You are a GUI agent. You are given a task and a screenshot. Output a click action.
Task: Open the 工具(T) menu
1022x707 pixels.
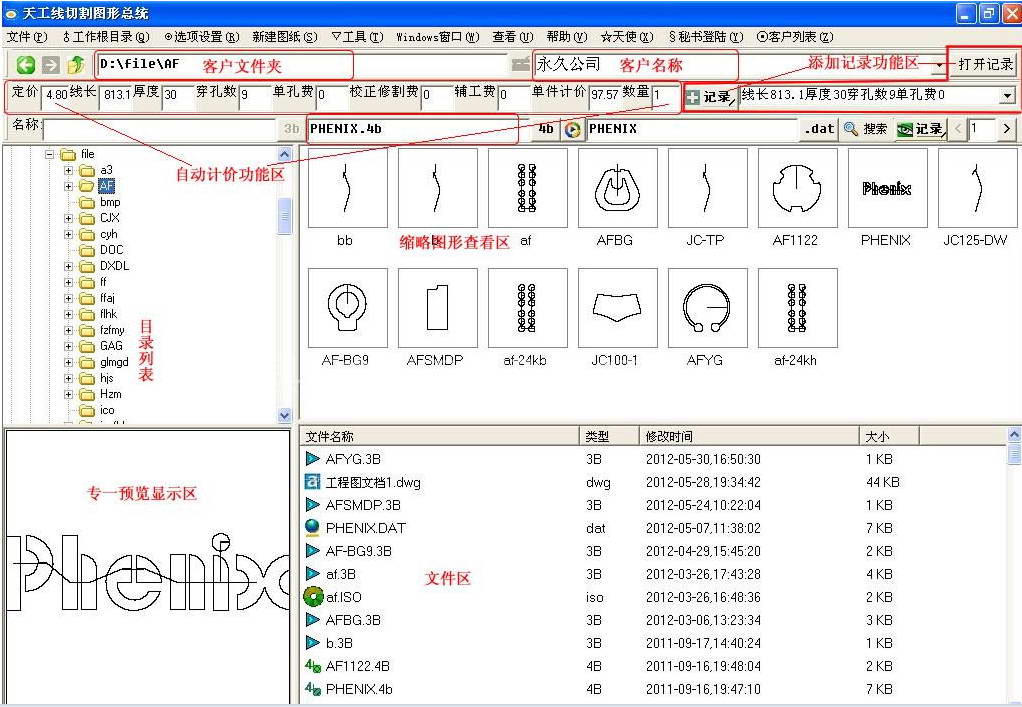(x=357, y=36)
